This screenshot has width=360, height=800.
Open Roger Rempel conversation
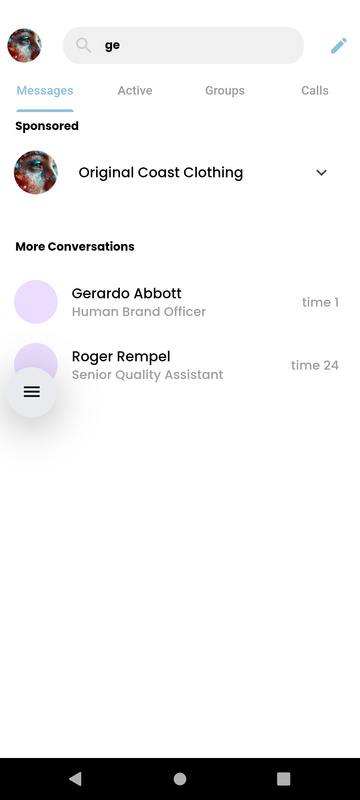click(180, 365)
